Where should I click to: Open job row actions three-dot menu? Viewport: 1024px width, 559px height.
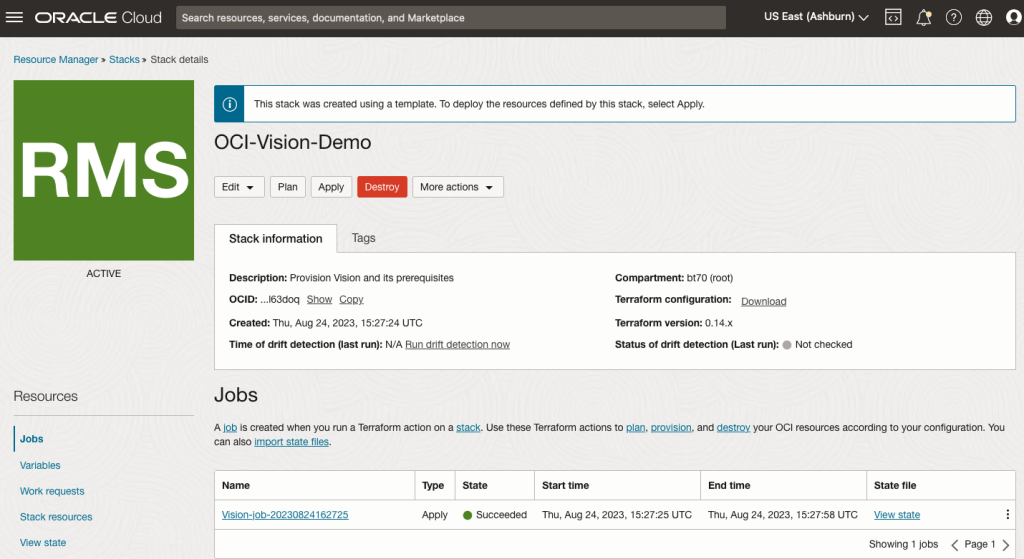point(1007,515)
